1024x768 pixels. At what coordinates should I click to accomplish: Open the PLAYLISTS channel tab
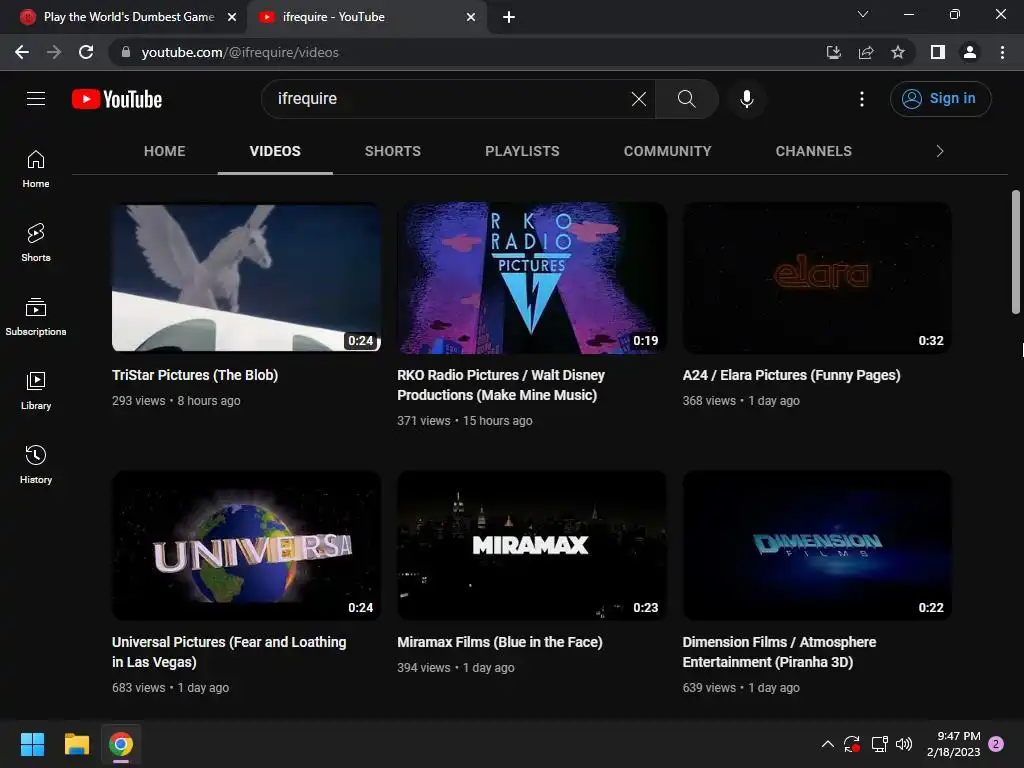522,151
